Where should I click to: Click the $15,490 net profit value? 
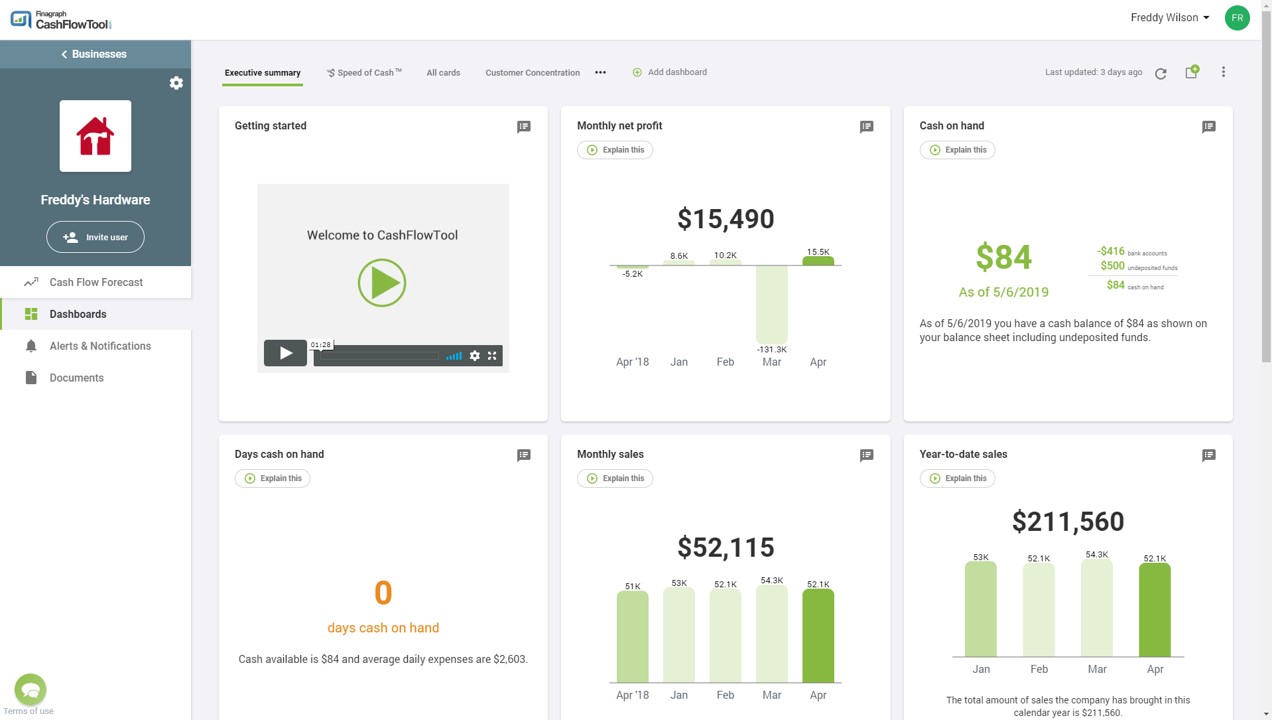[726, 219]
